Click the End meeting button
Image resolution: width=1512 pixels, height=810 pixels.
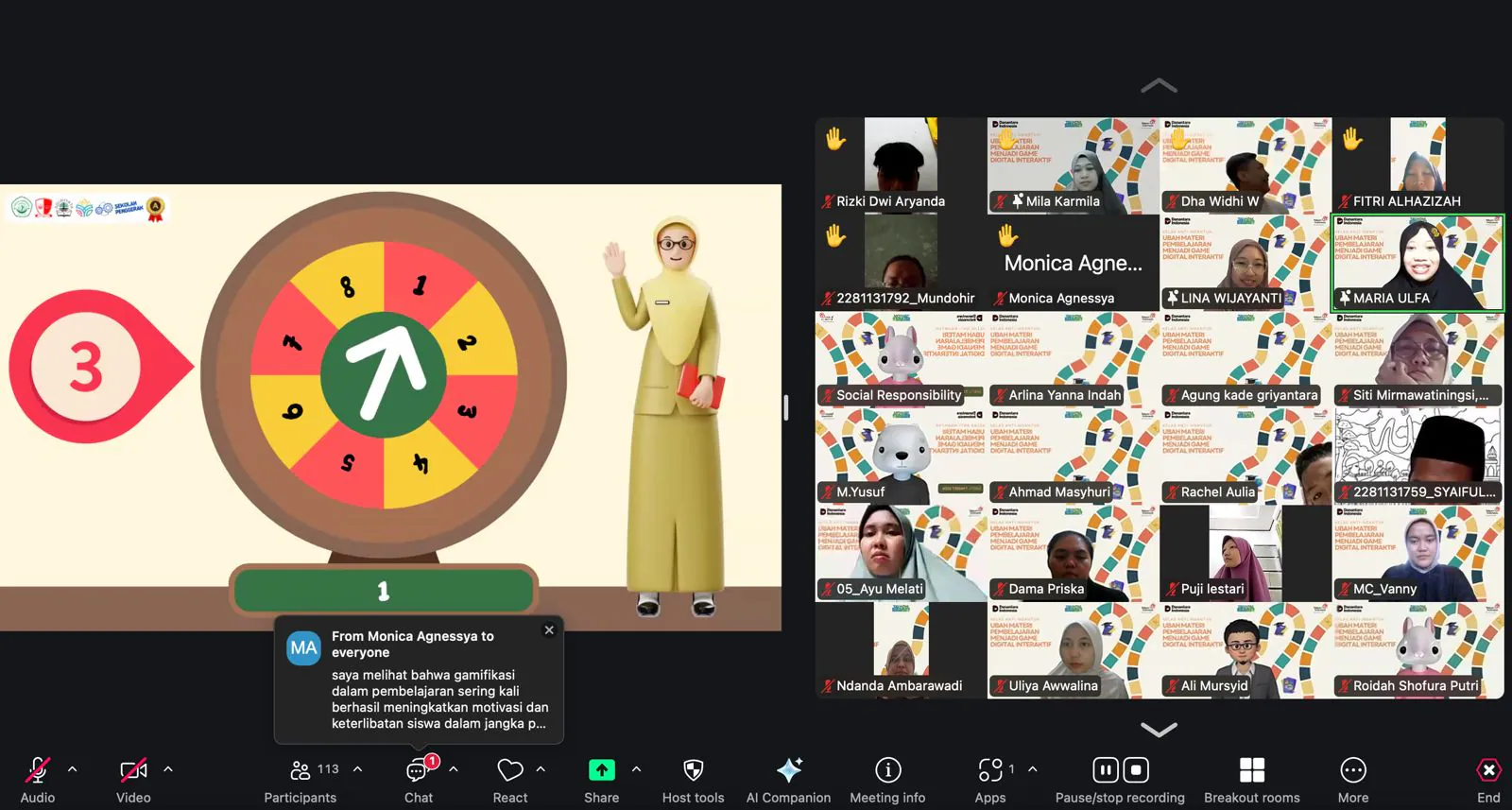pyautogui.click(x=1488, y=771)
